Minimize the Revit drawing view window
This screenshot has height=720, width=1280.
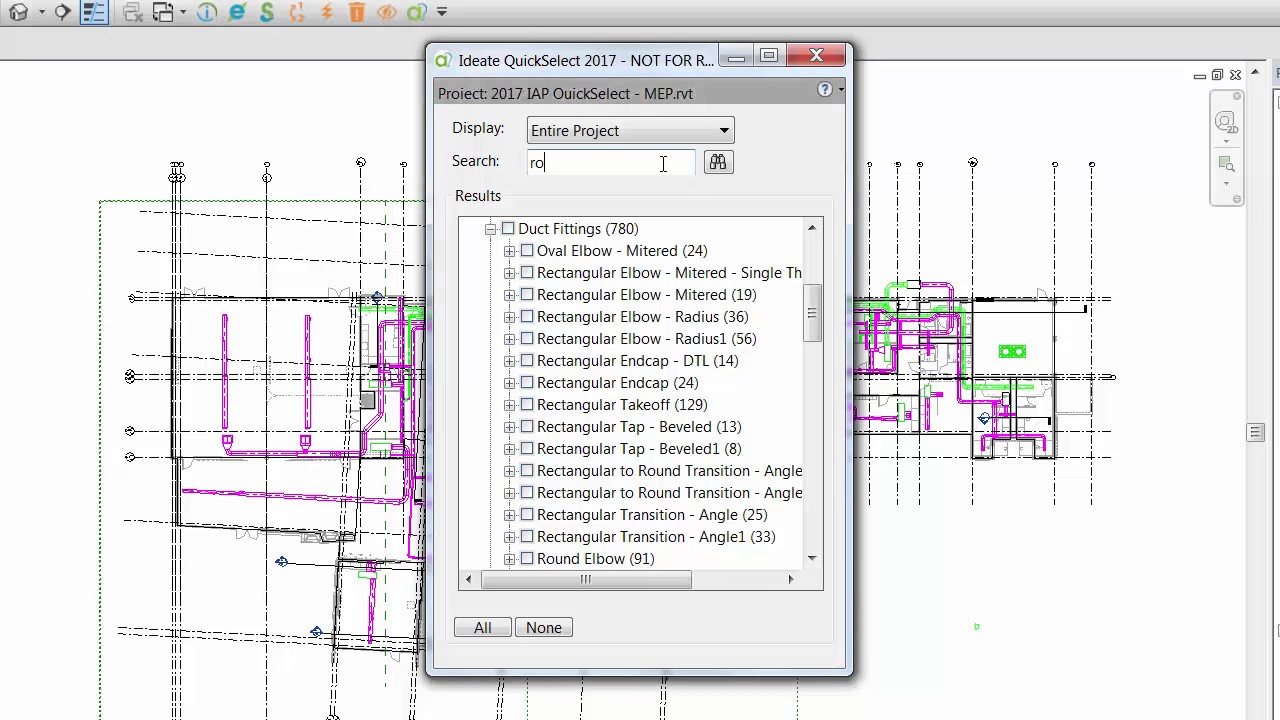point(1199,76)
